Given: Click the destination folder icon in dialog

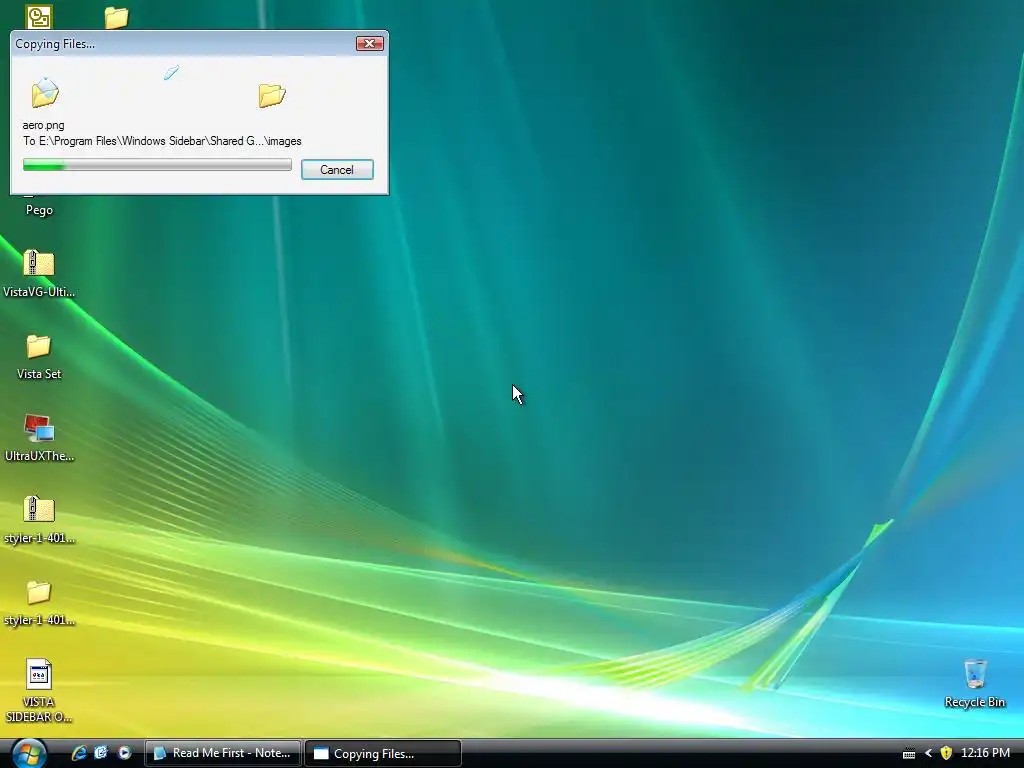Looking at the screenshot, I should (272, 95).
